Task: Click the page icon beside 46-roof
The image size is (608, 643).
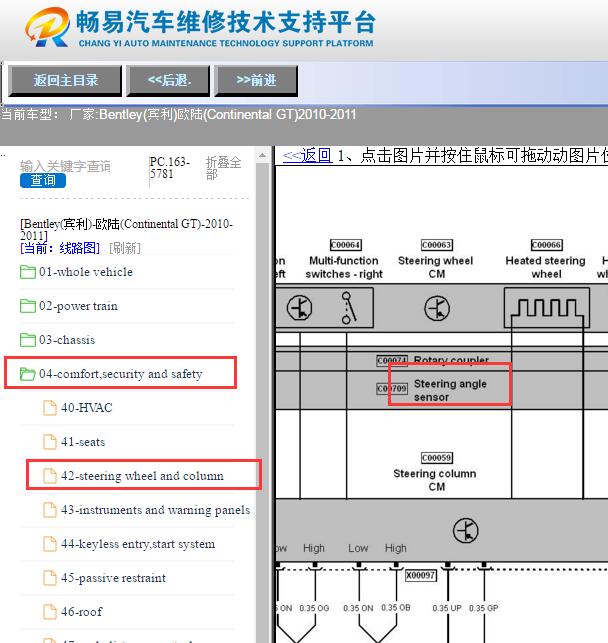Action: (x=50, y=612)
